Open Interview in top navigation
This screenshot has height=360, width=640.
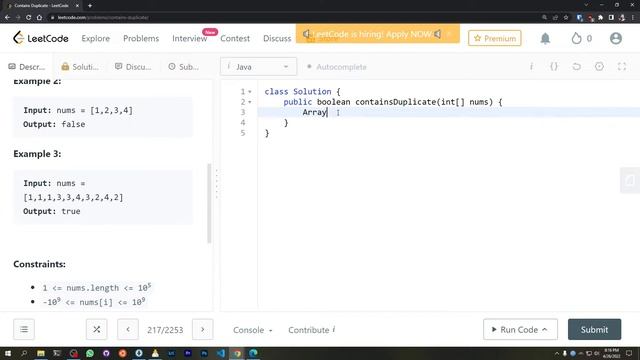(x=189, y=38)
